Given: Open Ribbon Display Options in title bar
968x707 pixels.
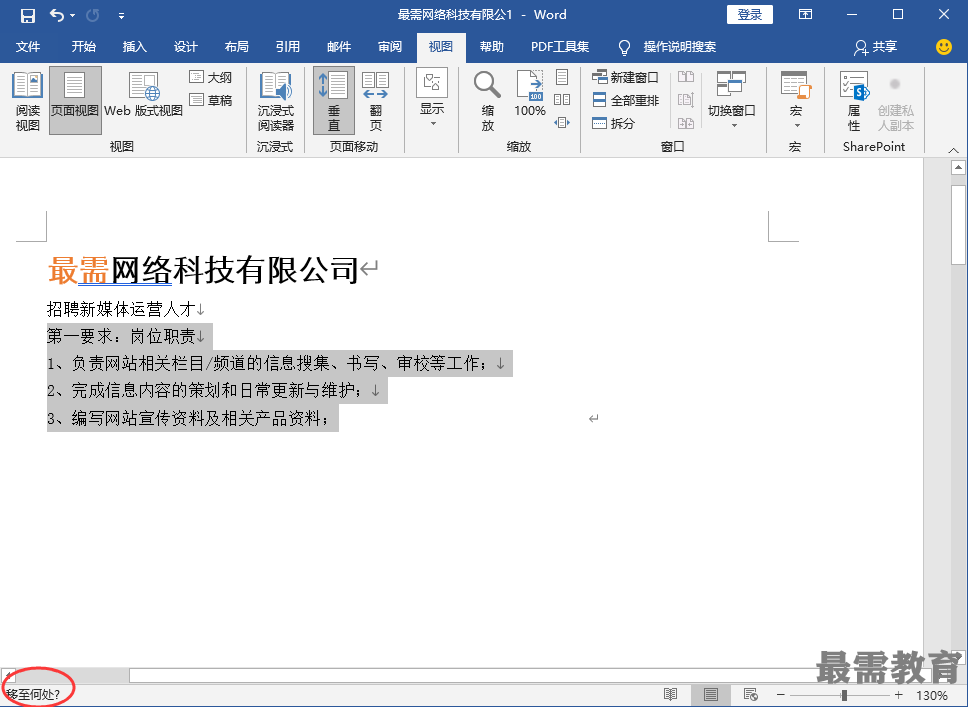Looking at the screenshot, I should pyautogui.click(x=805, y=14).
